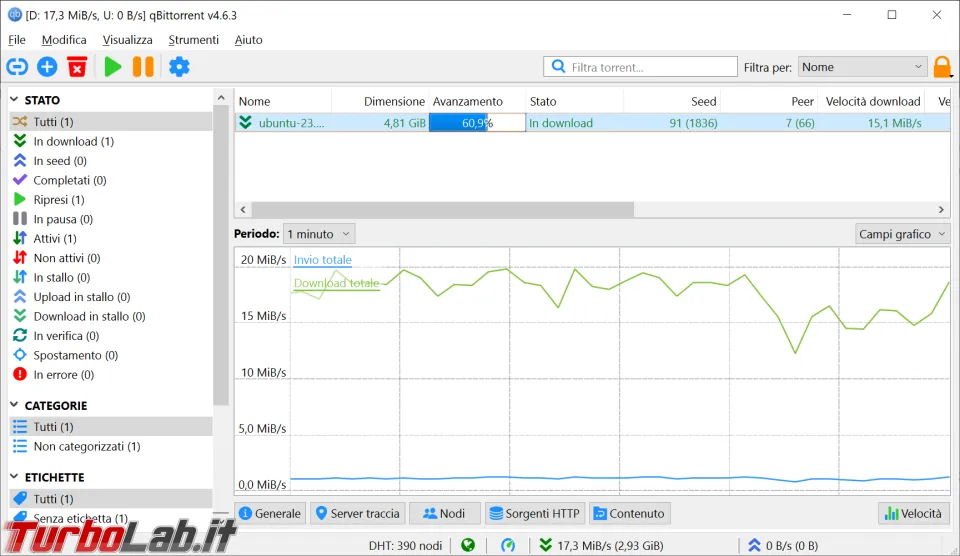This screenshot has width=960, height=556.
Task: Open the Strumenti menu
Action: pyautogui.click(x=193, y=40)
